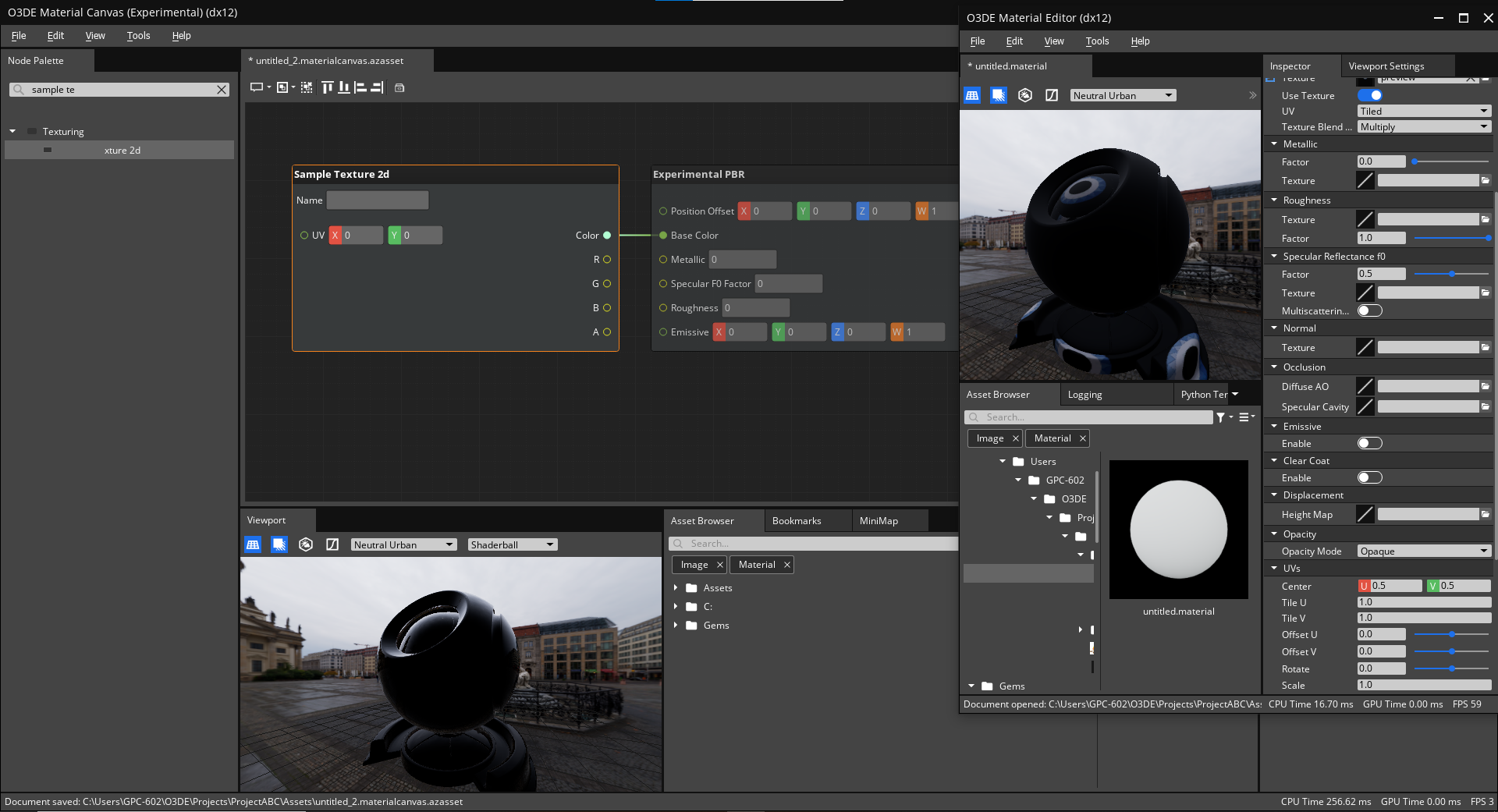Viewport: 1498px width, 812px height.
Task: Open the Tools menu in Material Canvas
Action: (138, 35)
